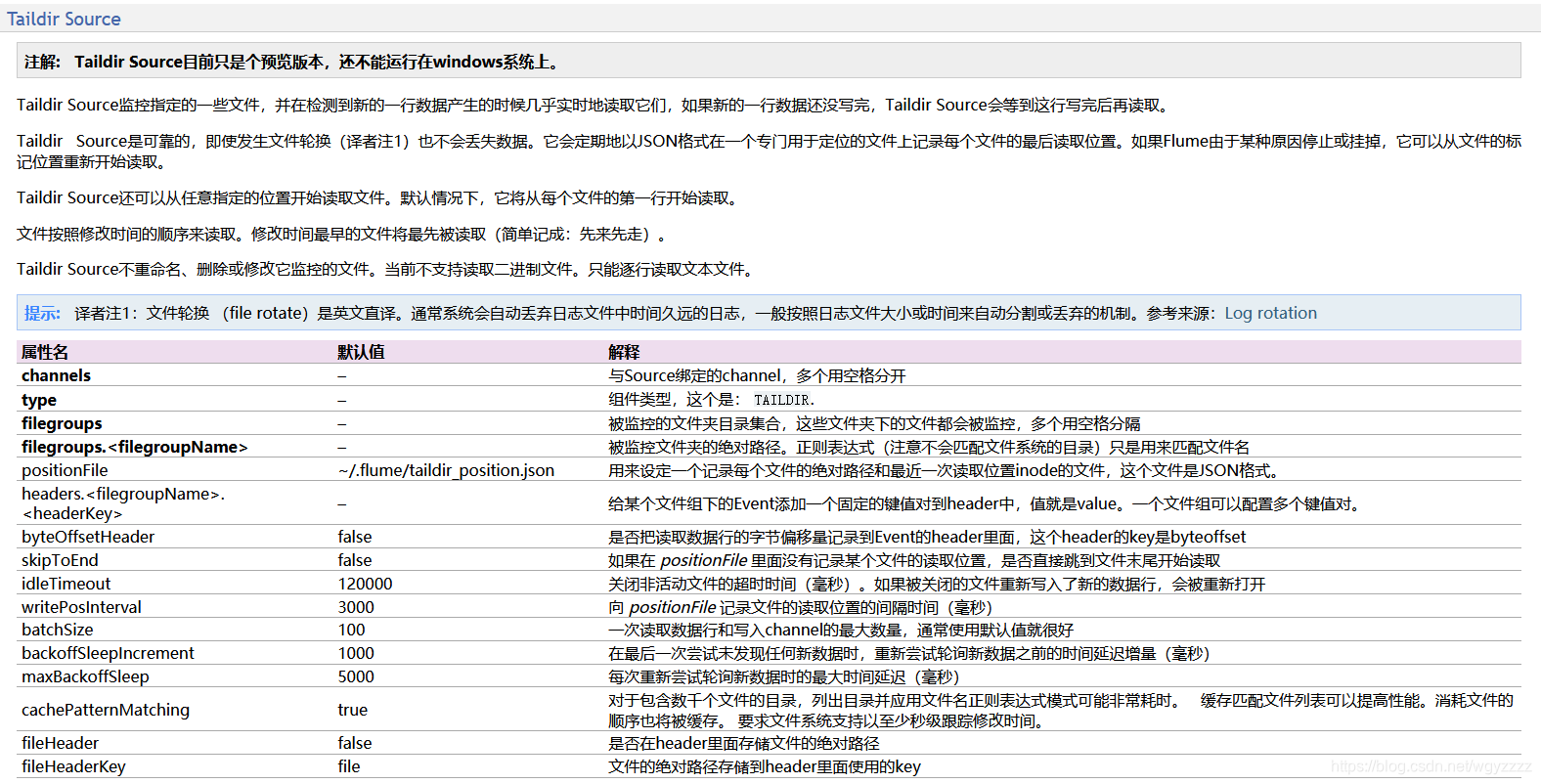Viewport: 1541px width, 784px height.
Task: Click the 5000 default value
Action: pos(356,676)
